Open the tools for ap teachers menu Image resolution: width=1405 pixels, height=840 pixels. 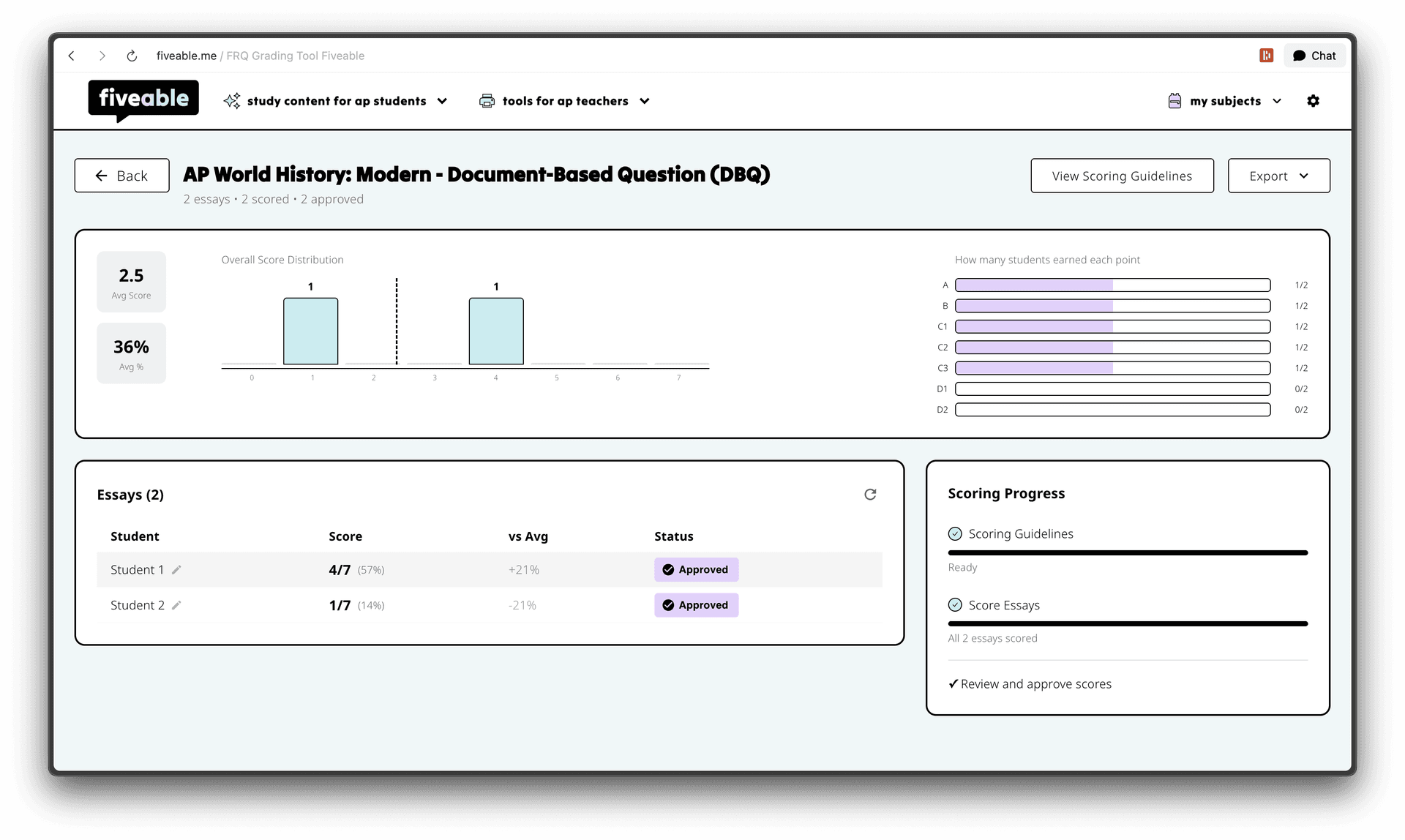(x=564, y=101)
